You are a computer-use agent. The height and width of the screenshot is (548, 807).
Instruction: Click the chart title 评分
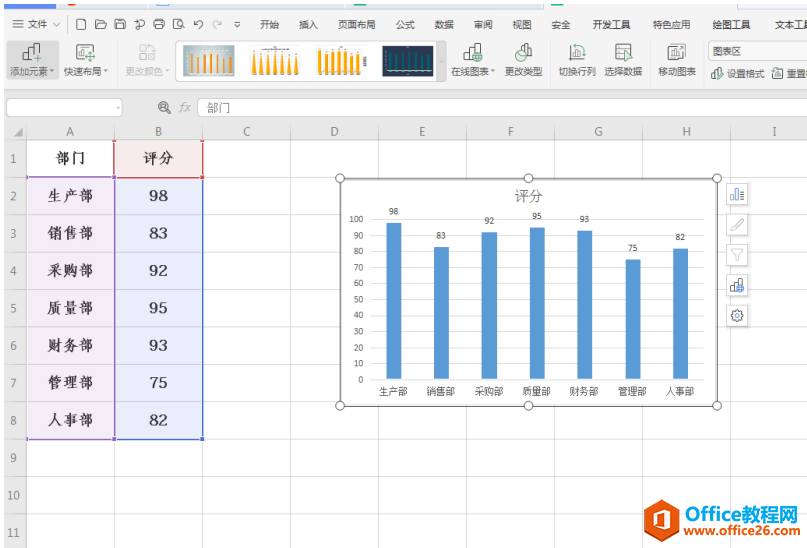(x=528, y=196)
